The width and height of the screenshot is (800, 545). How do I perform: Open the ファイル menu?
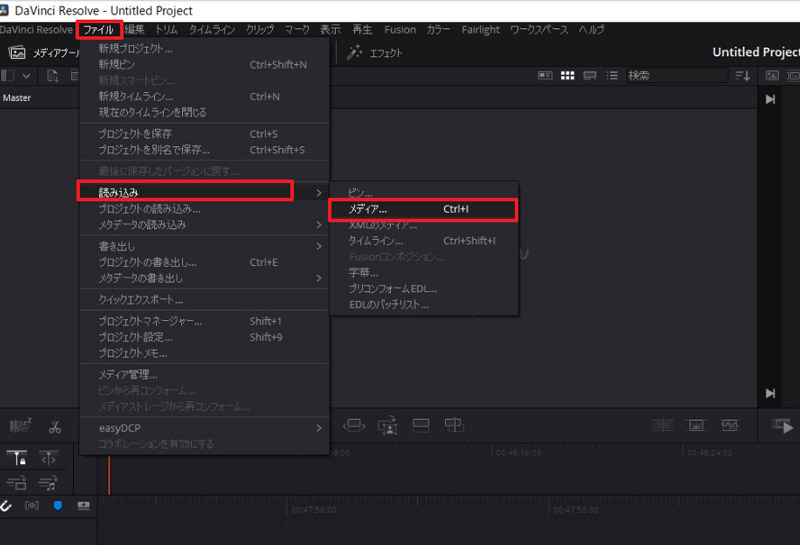(x=98, y=30)
